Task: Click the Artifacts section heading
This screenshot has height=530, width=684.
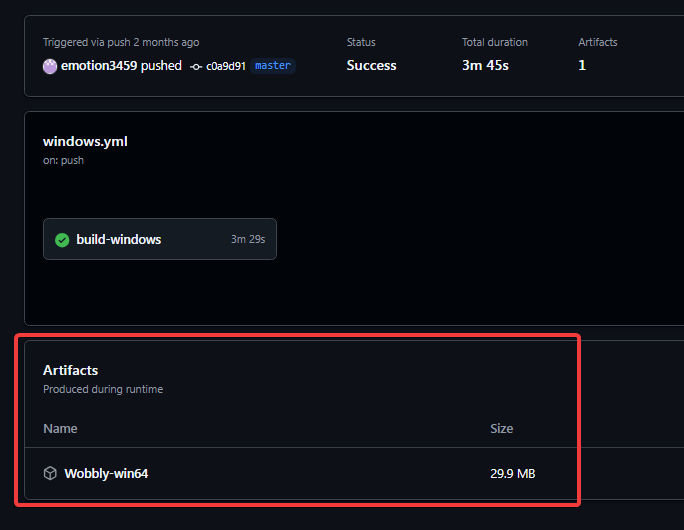Action: tap(70, 370)
